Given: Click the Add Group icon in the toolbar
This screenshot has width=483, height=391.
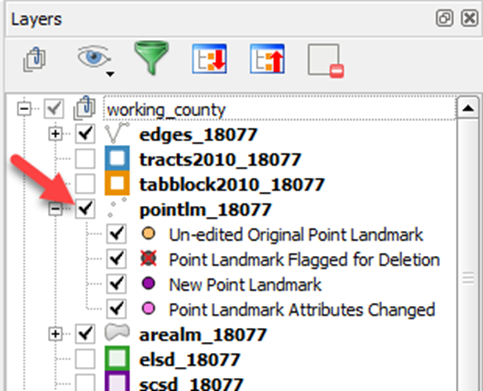Looking at the screenshot, I should click(x=34, y=59).
